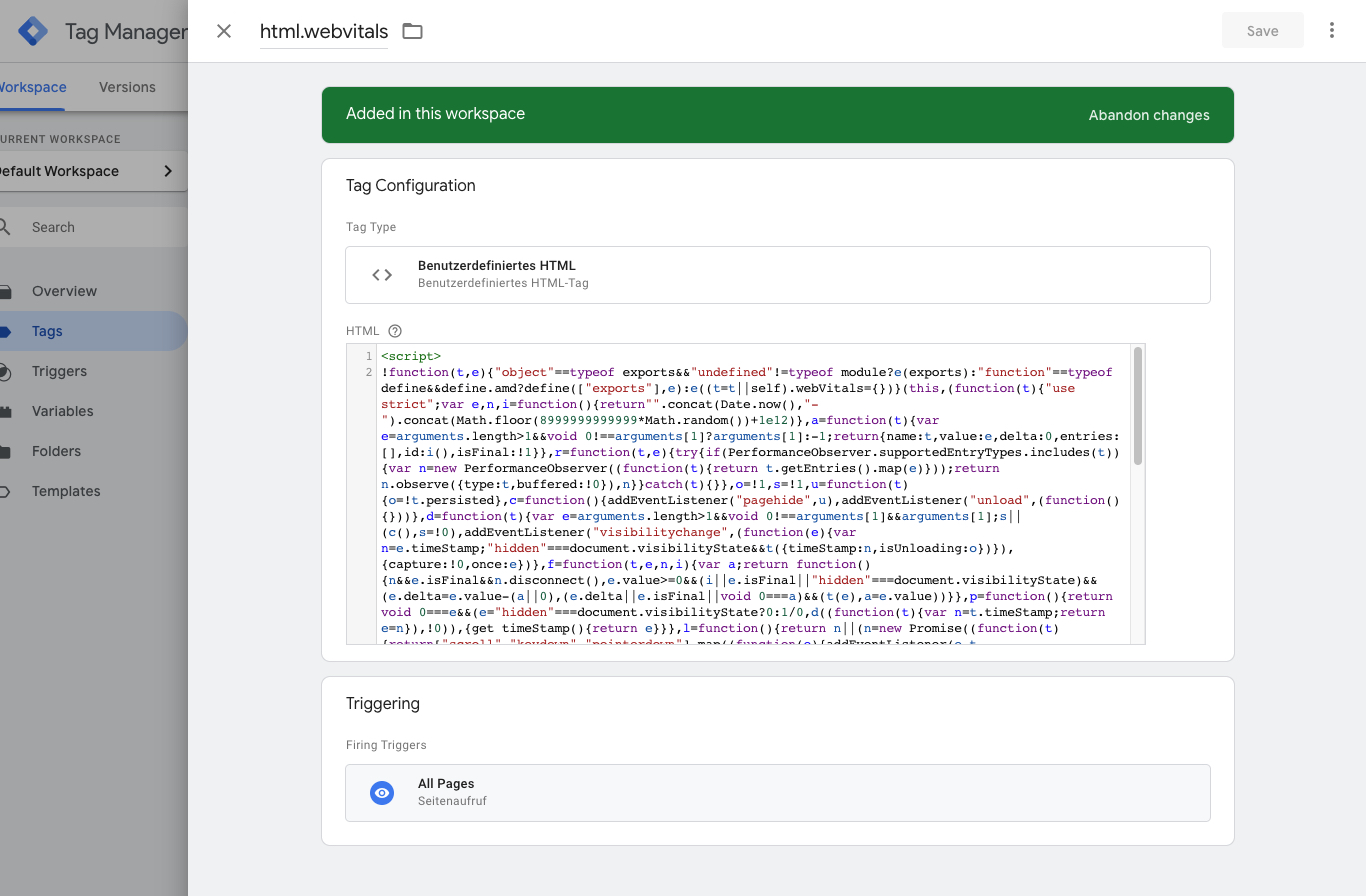Switch to the Workspace tab
The height and width of the screenshot is (896, 1366).
[32, 87]
